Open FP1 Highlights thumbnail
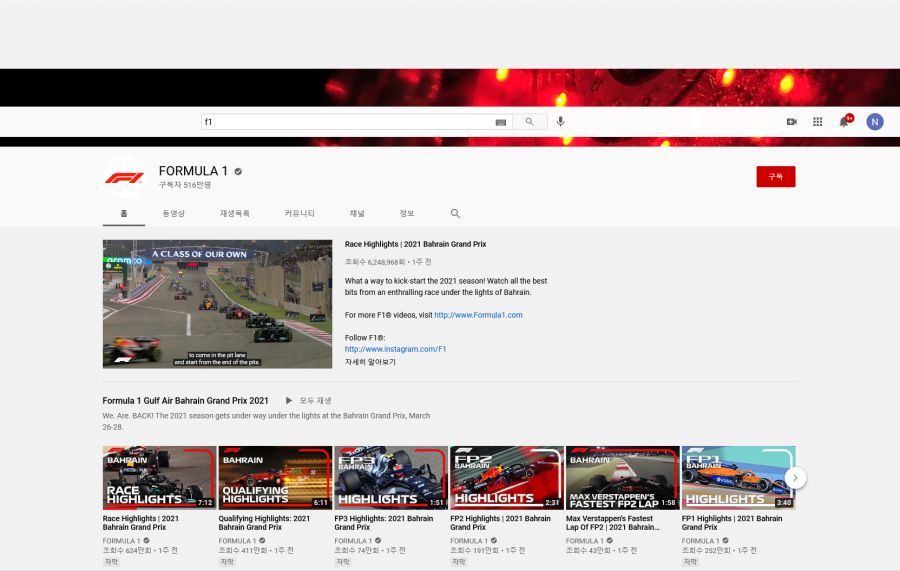 (x=739, y=477)
